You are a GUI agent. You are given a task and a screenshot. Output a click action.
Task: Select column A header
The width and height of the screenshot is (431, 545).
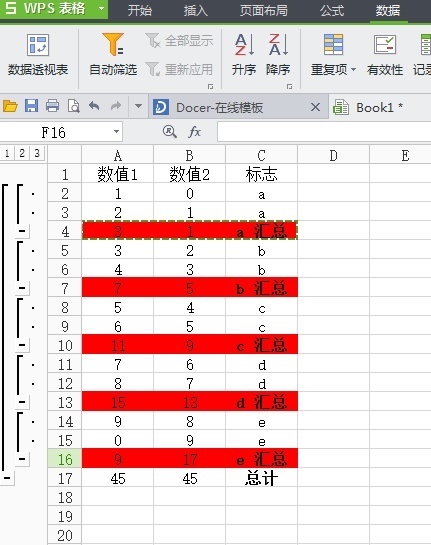(x=117, y=155)
